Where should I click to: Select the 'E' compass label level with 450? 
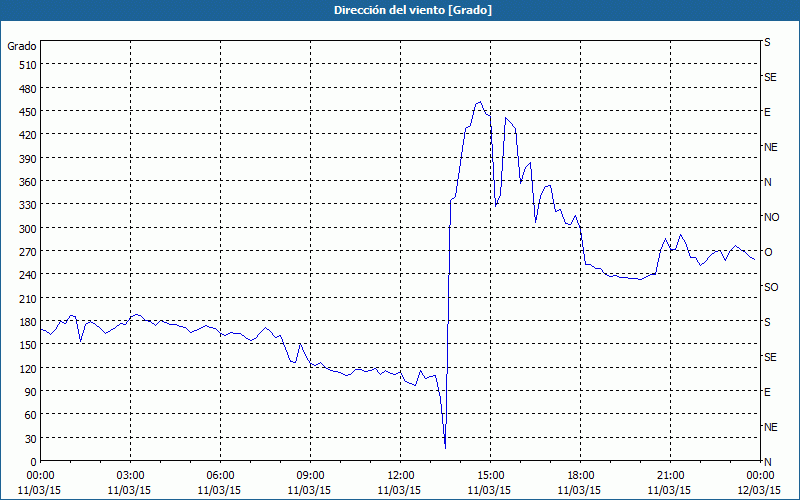point(767,112)
